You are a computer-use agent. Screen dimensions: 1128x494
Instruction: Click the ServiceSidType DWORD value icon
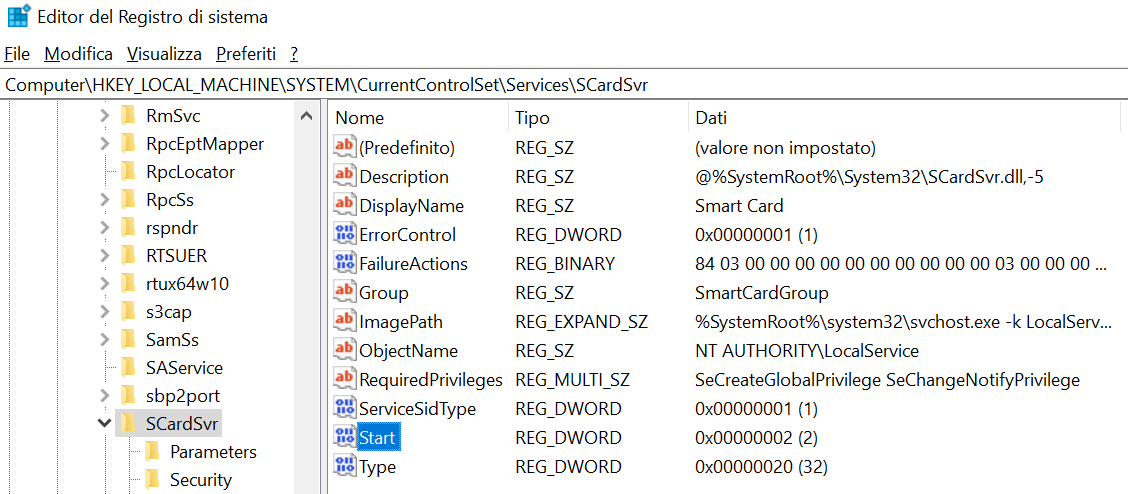tap(345, 408)
